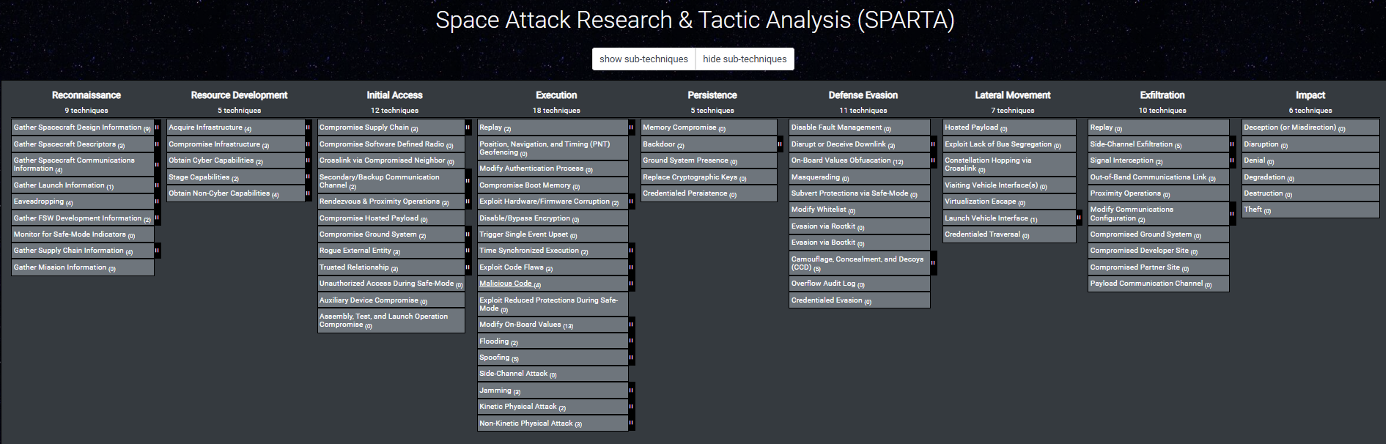This screenshot has height=444, width=1386.
Task: Expand sub-techniques handle beside Side-Channel Exfiltration
Action: pos(1232,145)
